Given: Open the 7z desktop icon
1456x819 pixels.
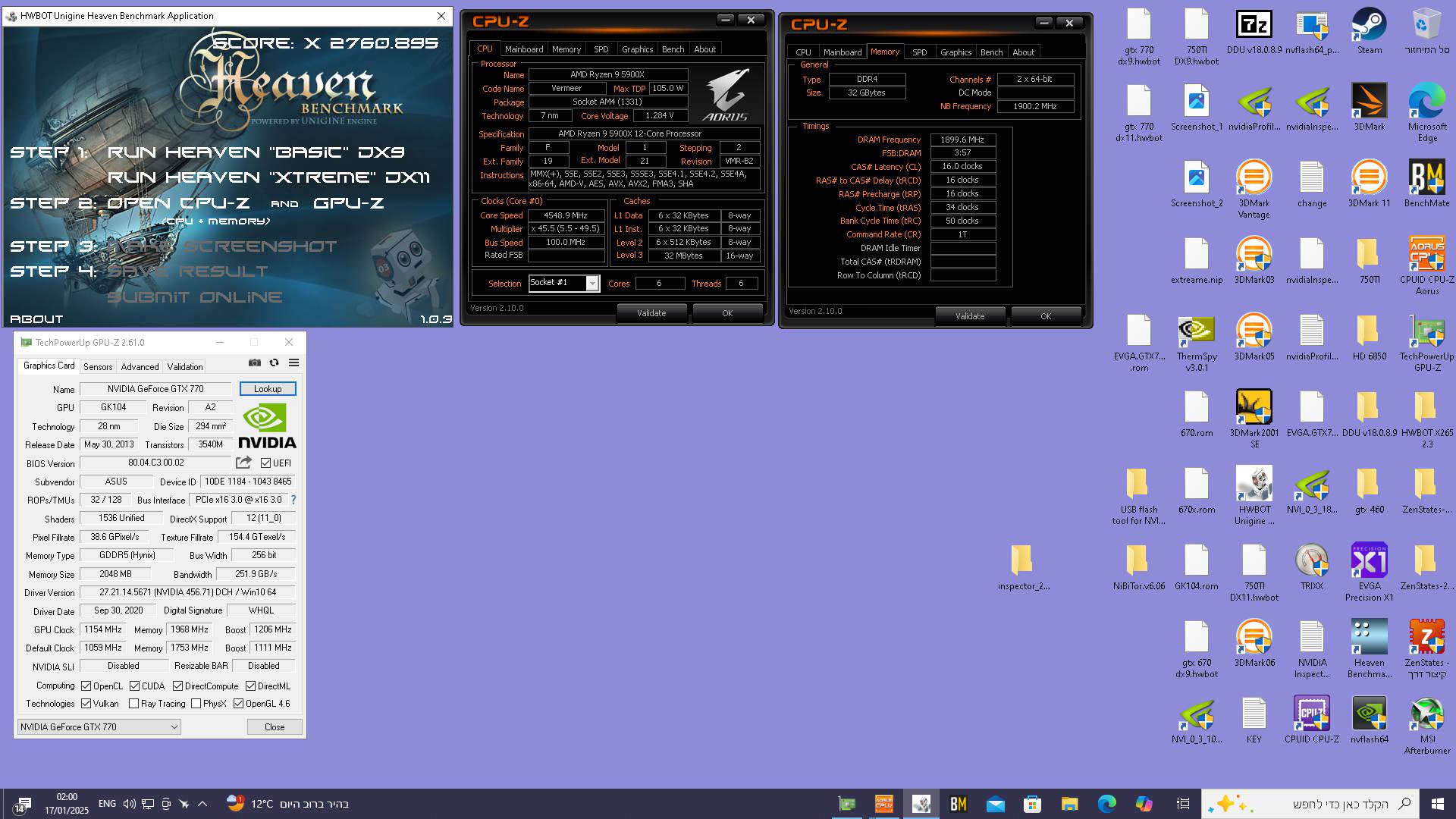Looking at the screenshot, I should coord(1254,32).
